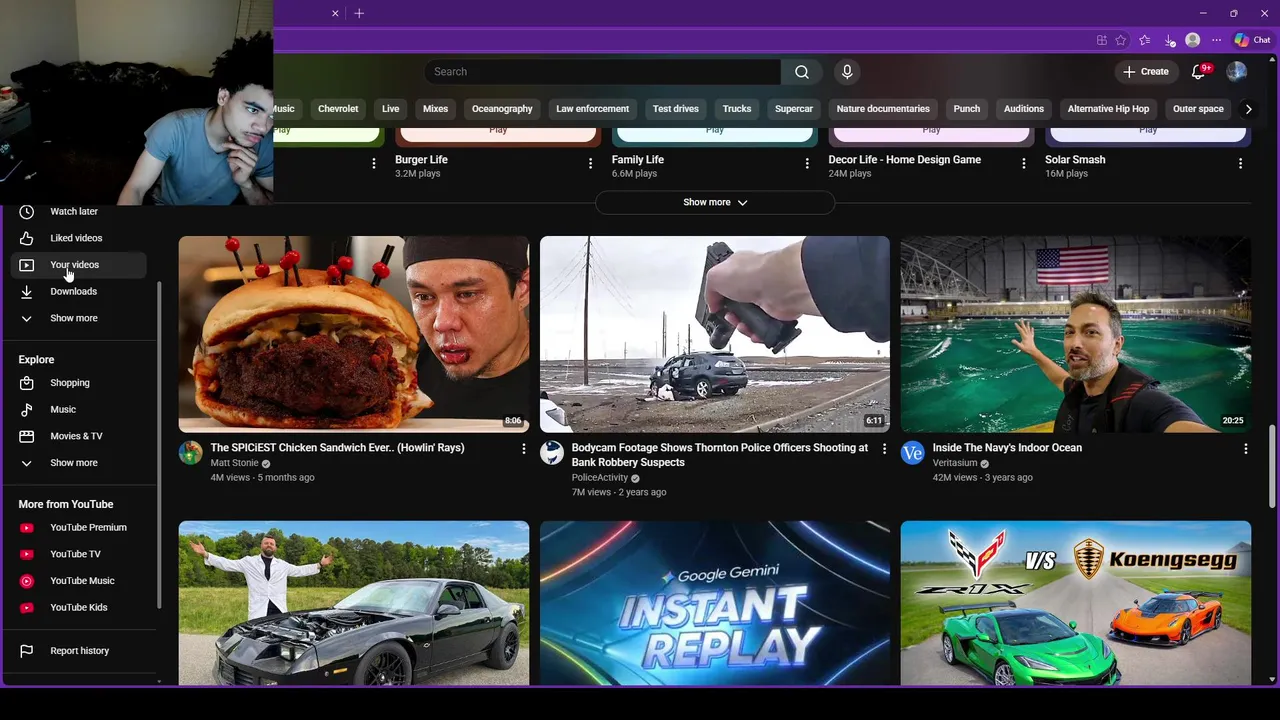Open options menu for Decor Life game
The image size is (1280, 720).
point(1023,163)
